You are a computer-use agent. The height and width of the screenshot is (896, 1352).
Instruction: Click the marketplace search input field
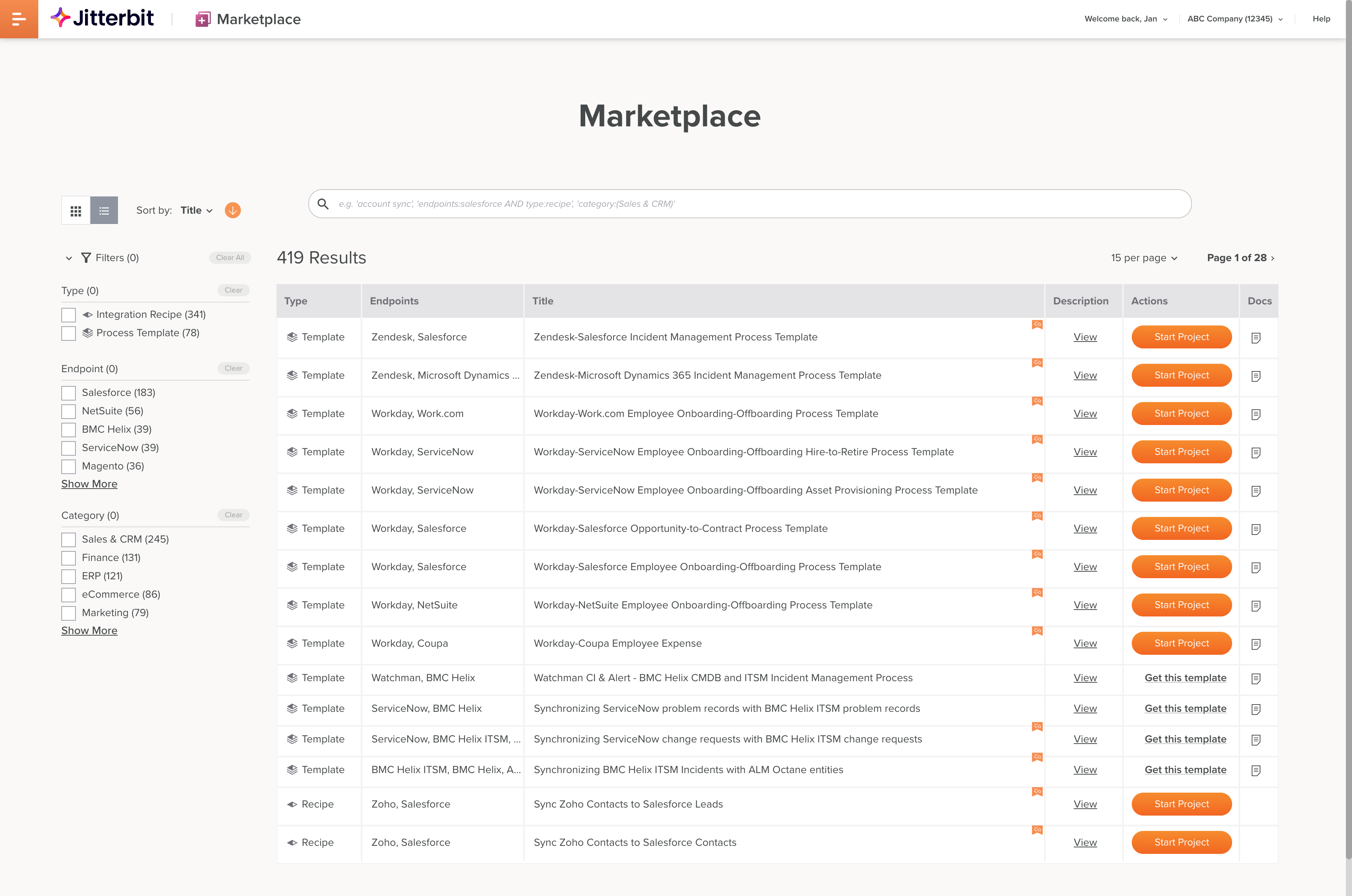pyautogui.click(x=750, y=204)
